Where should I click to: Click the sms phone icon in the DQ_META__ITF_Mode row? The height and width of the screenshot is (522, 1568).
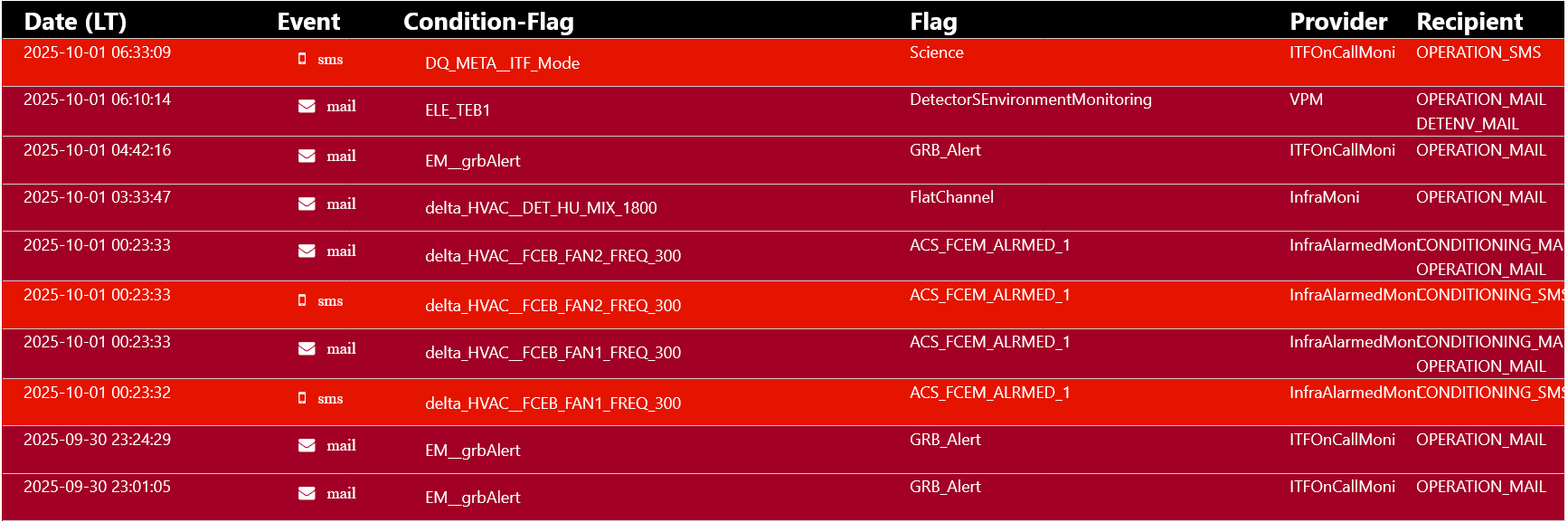pos(302,59)
